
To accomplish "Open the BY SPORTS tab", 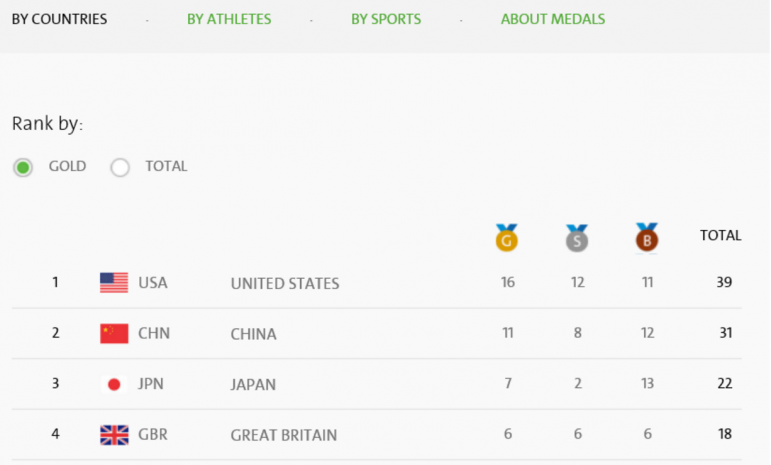I will (386, 19).
